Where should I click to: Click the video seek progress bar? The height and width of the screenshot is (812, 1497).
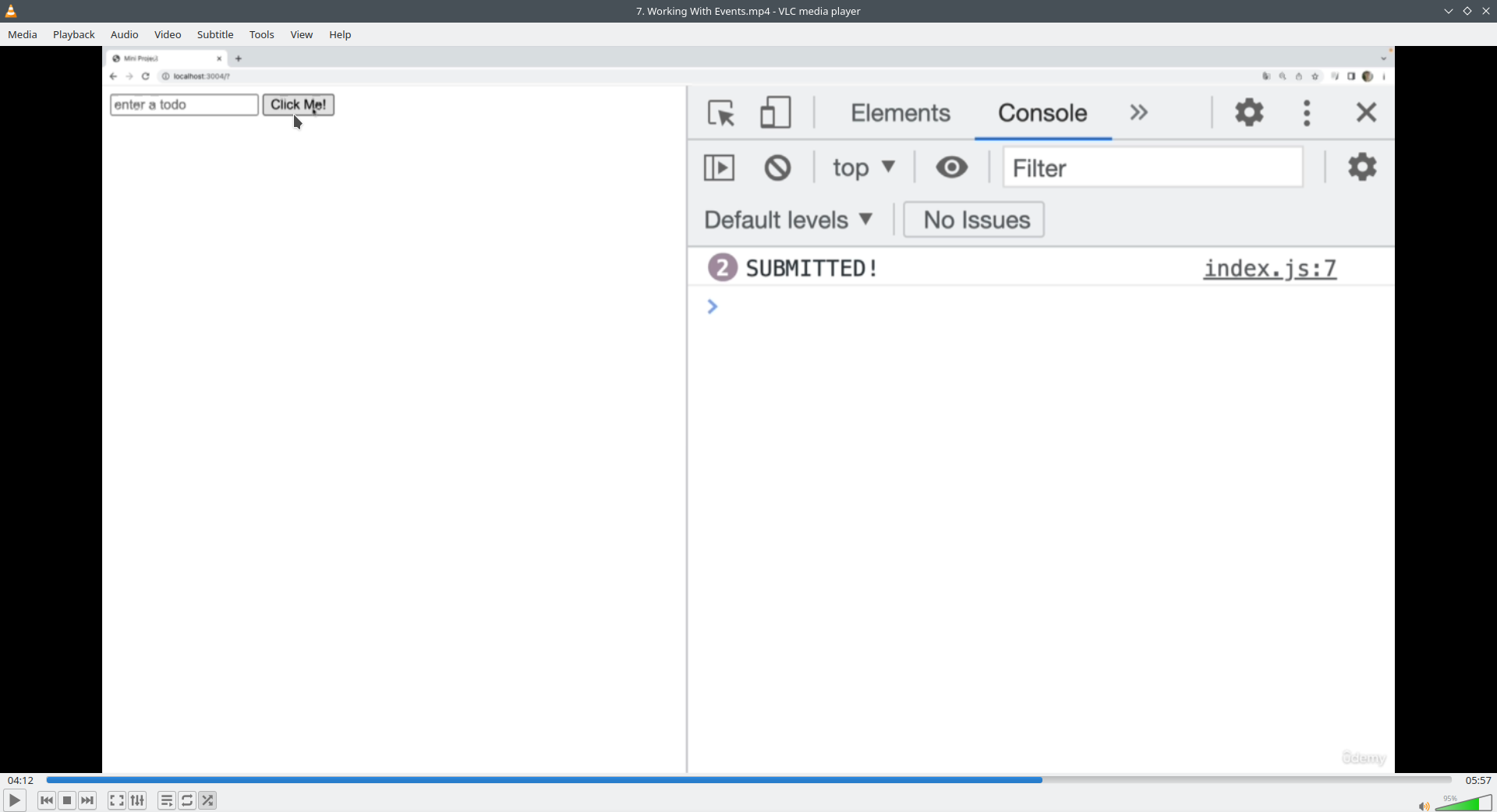tap(748, 780)
